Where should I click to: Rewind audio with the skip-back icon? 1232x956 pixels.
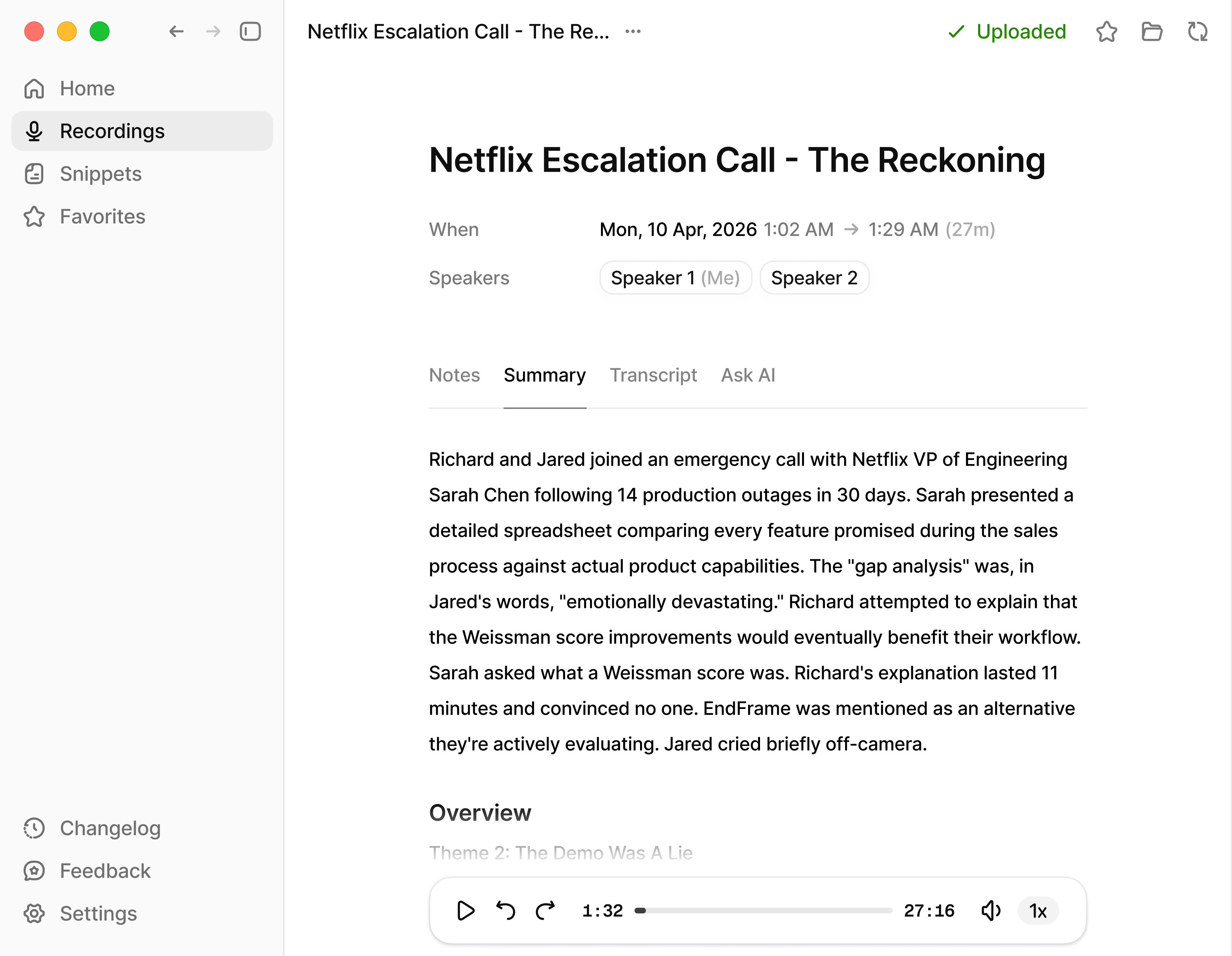tap(505, 910)
